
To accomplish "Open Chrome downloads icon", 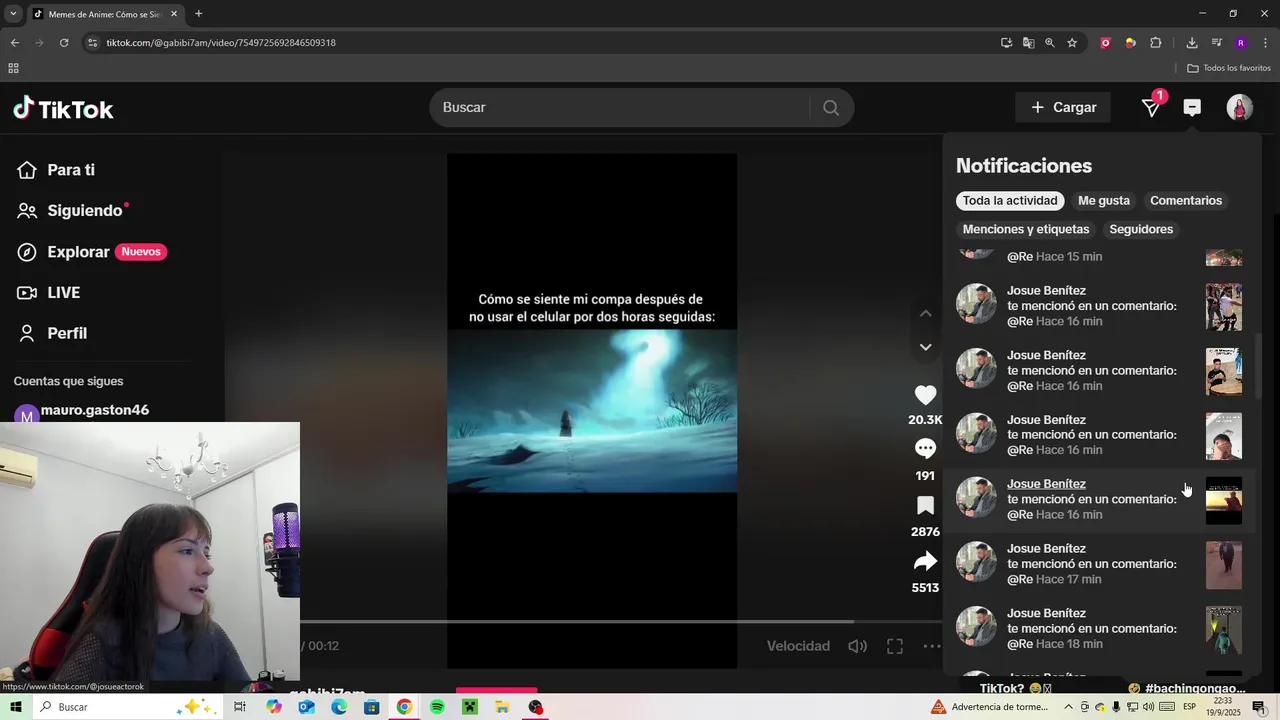I will click(x=1192, y=43).
